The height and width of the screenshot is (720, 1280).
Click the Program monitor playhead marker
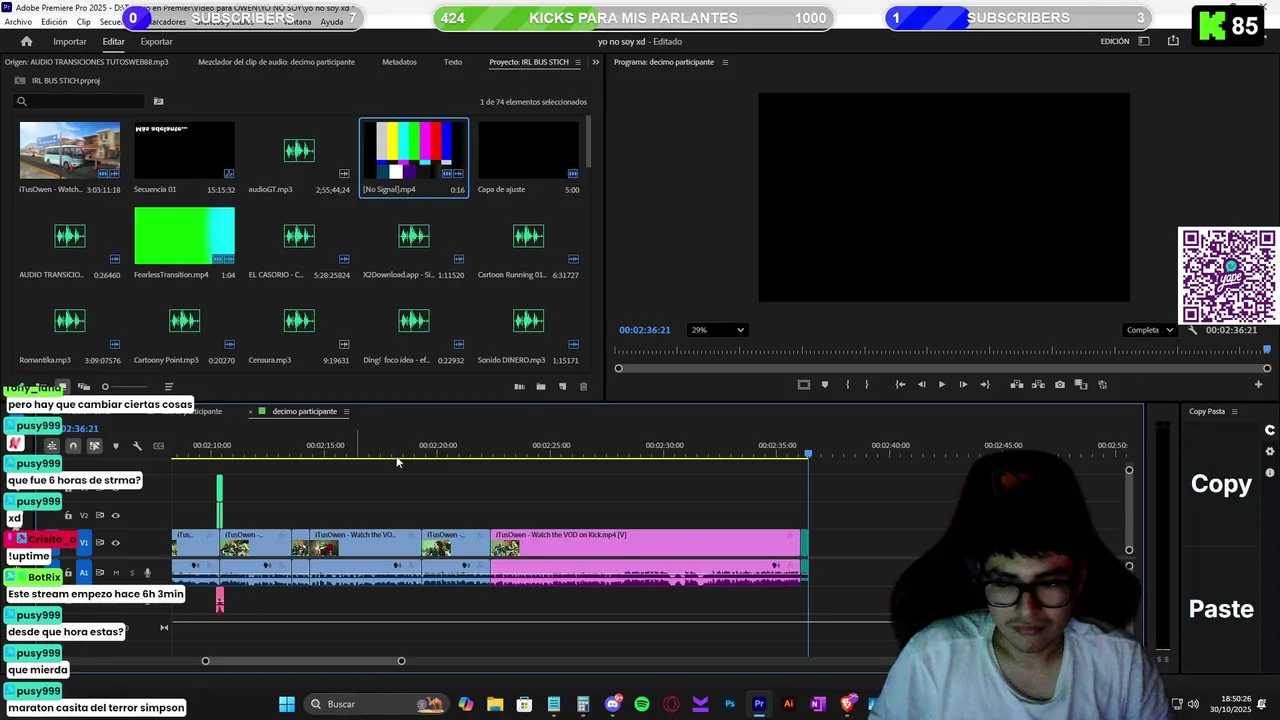(1267, 349)
